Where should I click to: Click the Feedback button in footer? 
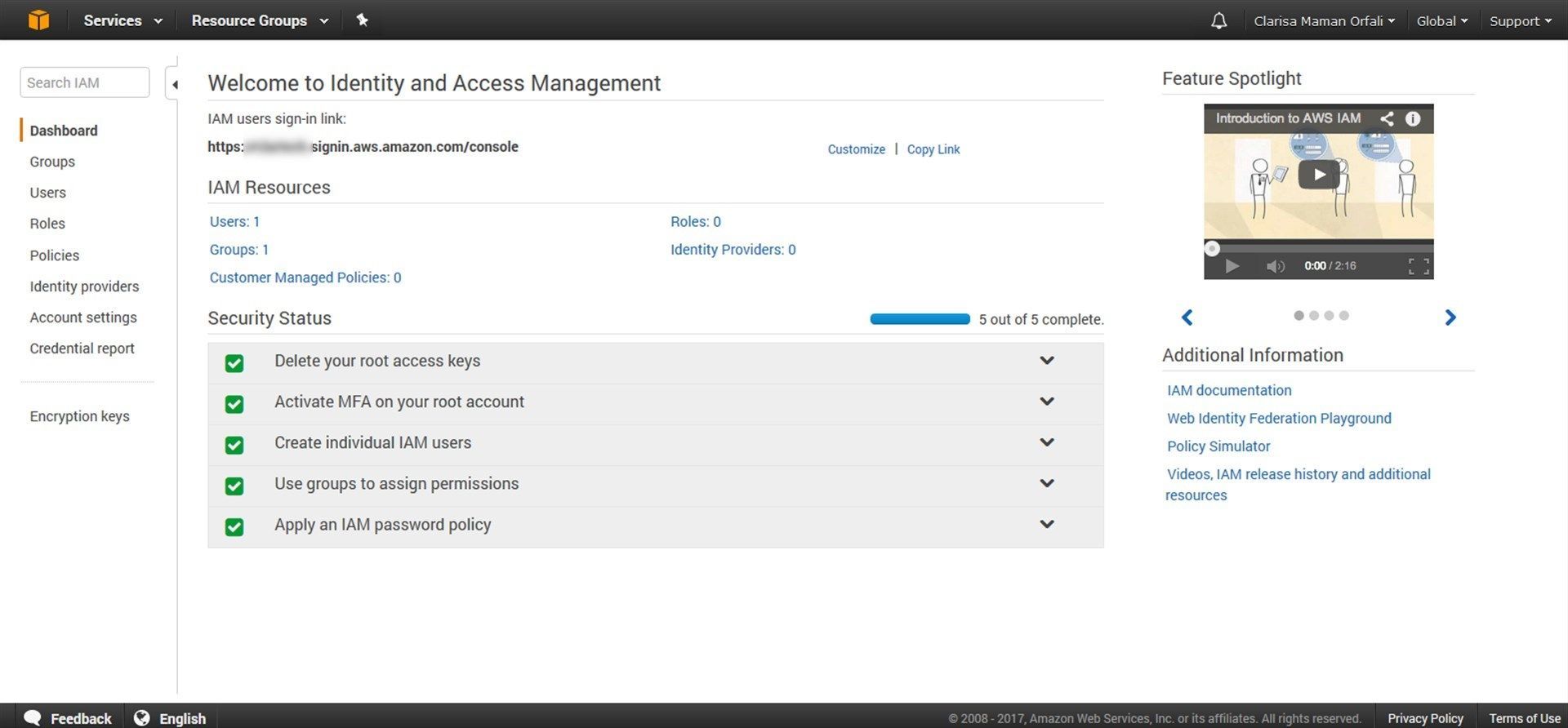tap(68, 718)
